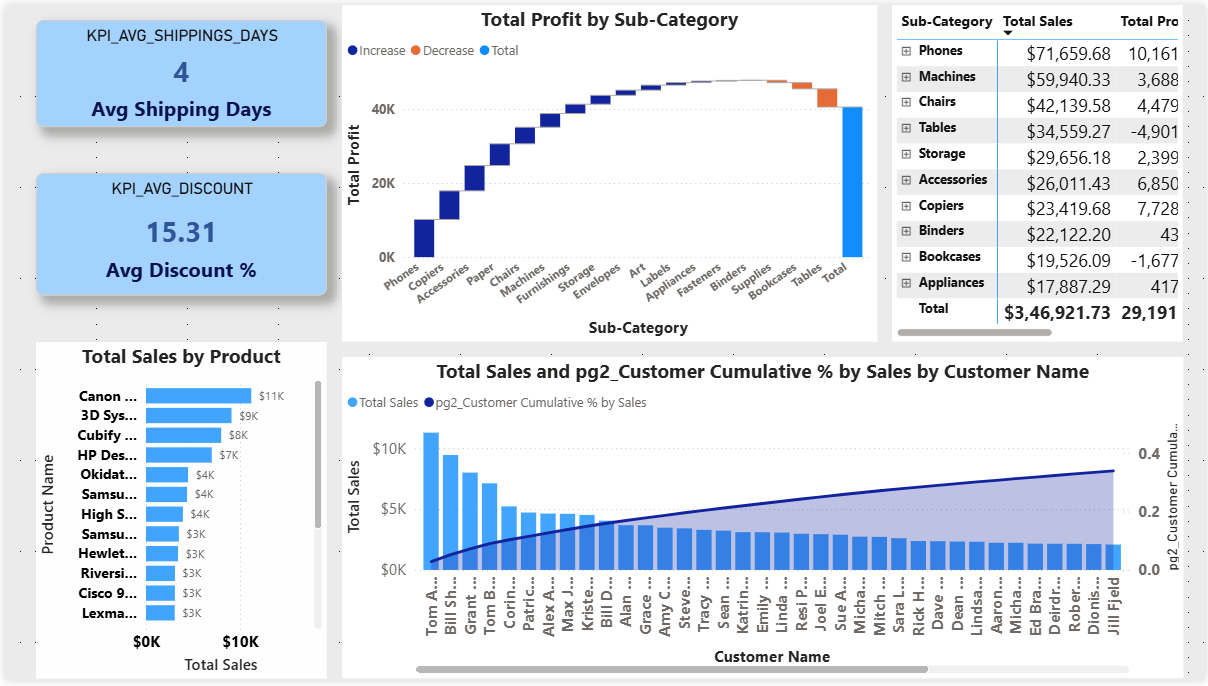Select the Avg Discount % KPI card

point(182,234)
